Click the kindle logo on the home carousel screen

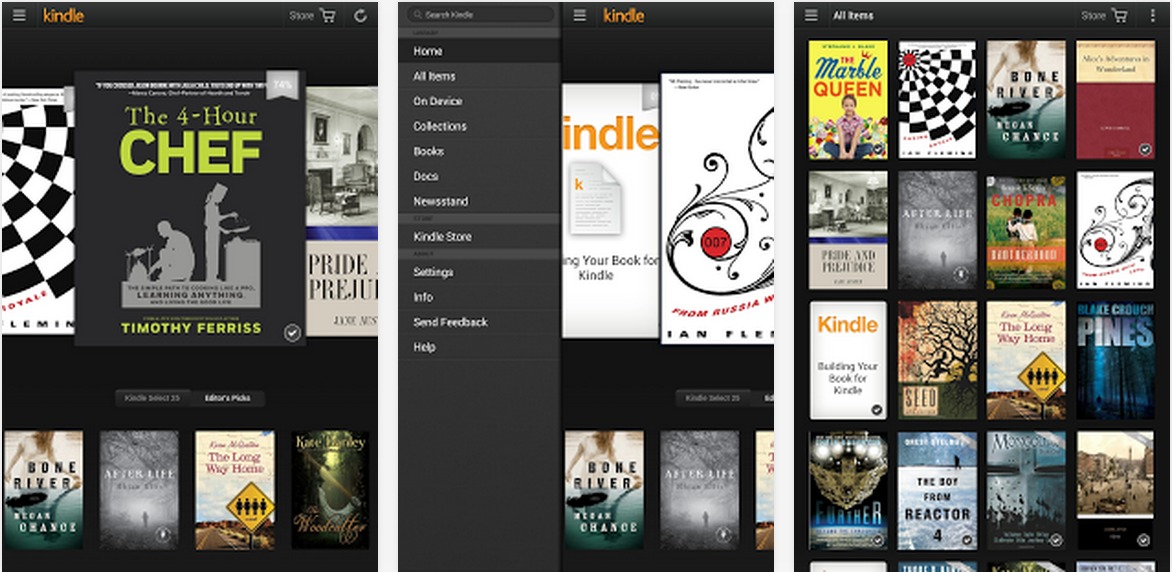pyautogui.click(x=63, y=15)
